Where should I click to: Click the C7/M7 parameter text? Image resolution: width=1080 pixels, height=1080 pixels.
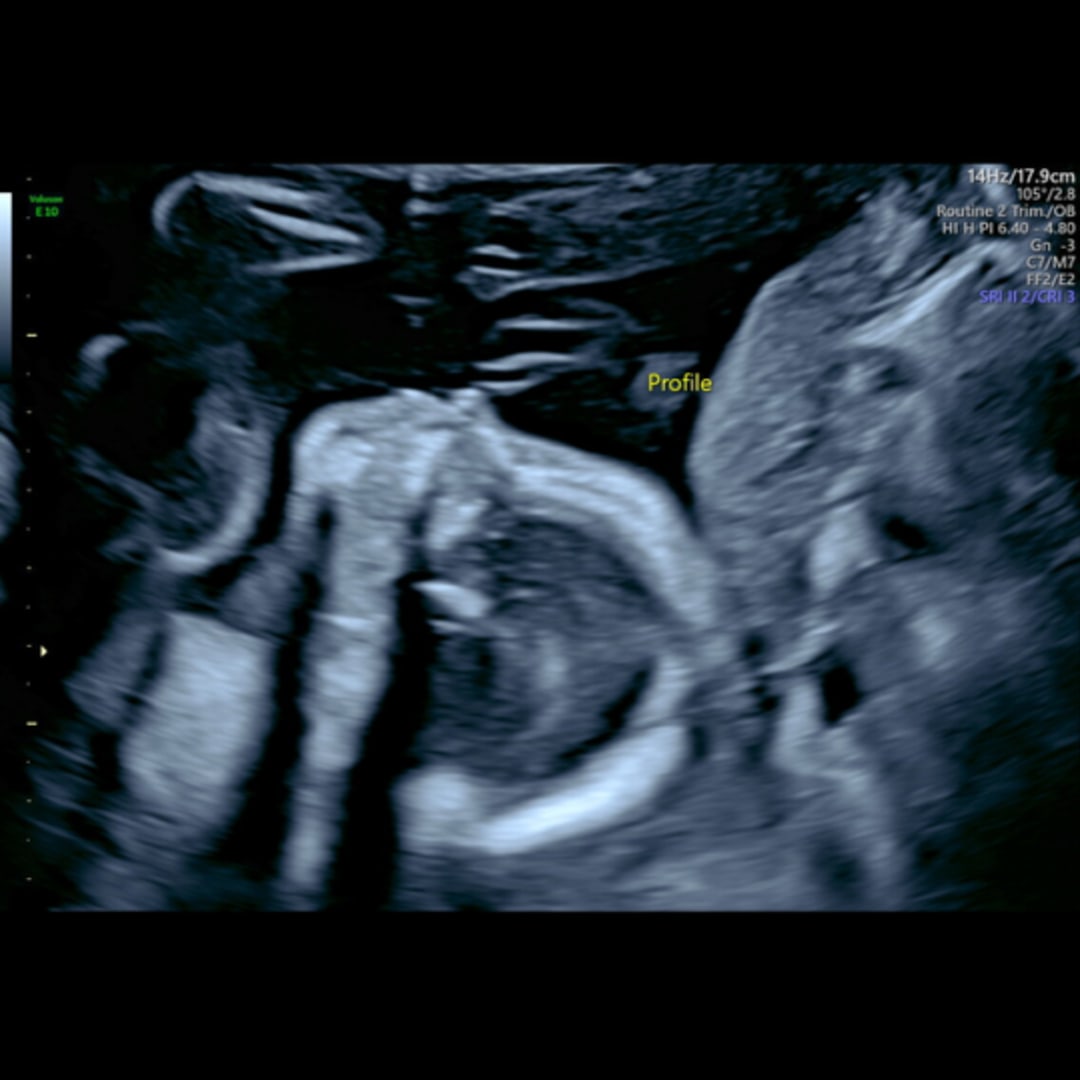pyautogui.click(x=1051, y=262)
